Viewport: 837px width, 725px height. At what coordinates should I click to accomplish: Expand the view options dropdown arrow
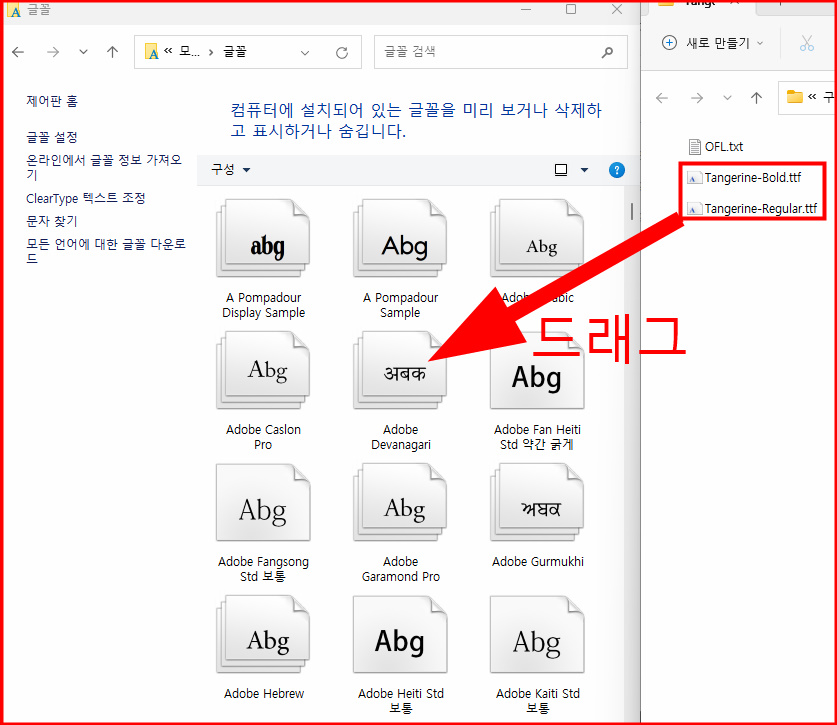584,170
